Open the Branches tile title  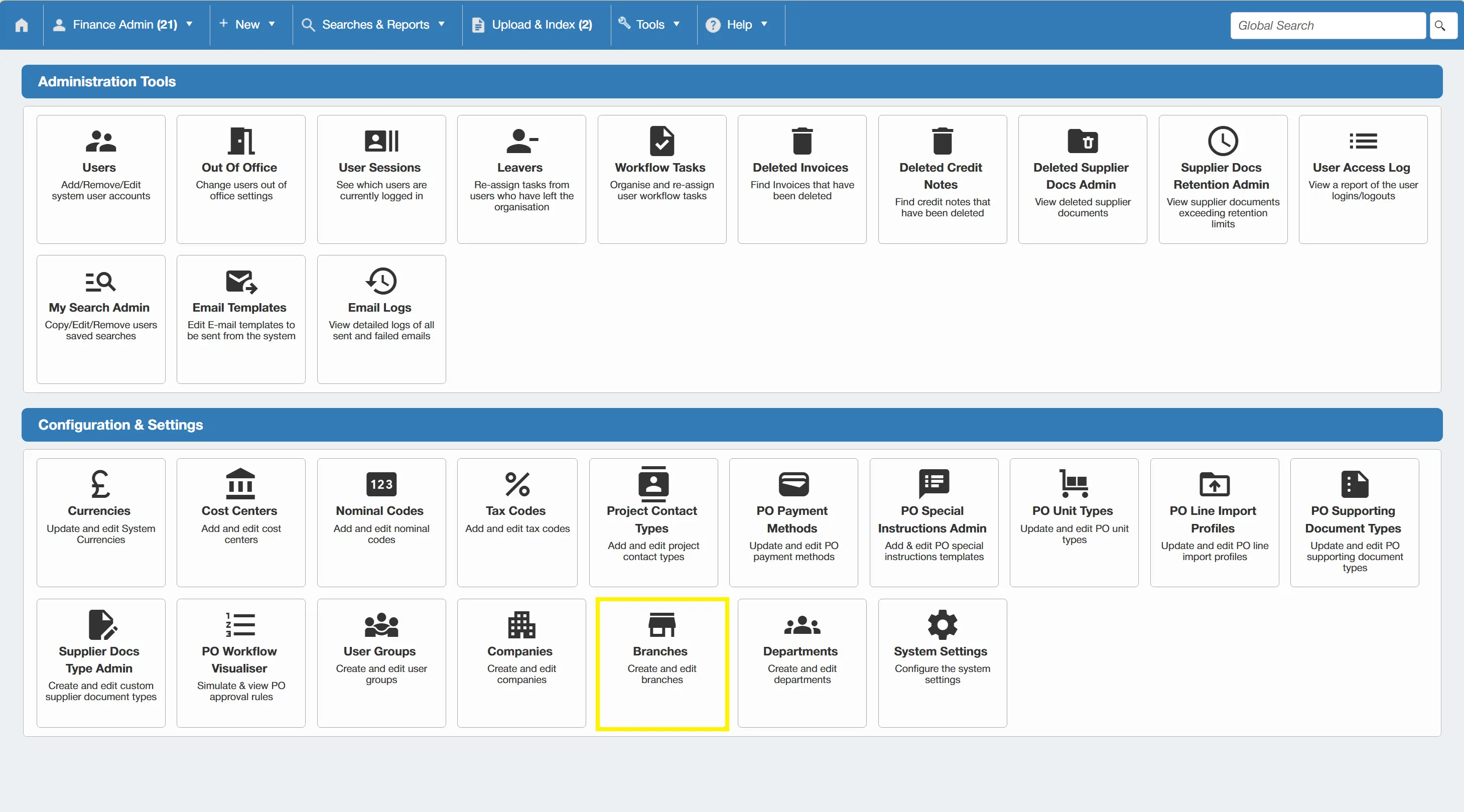[x=660, y=651]
